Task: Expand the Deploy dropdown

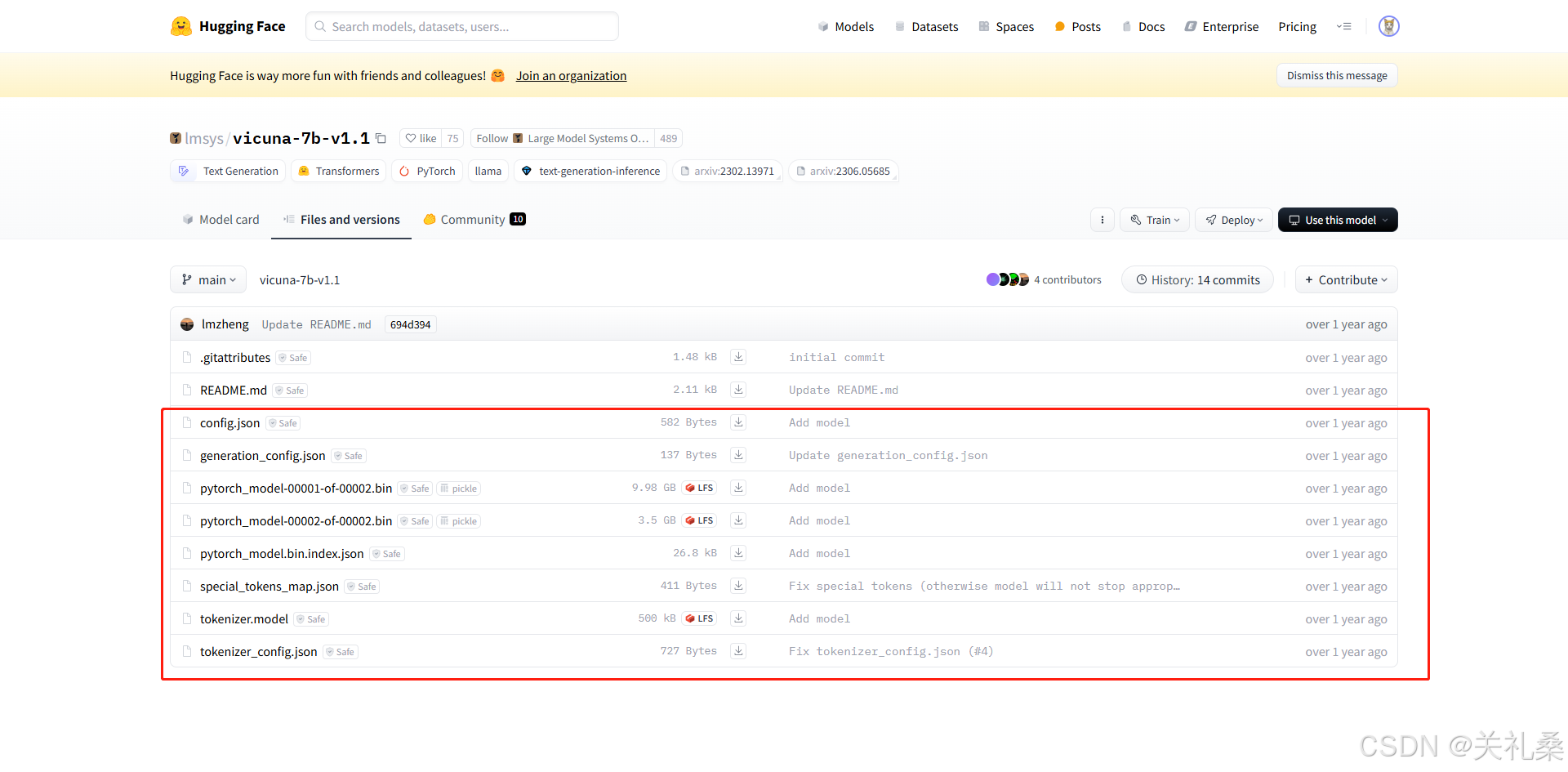Action: click(x=1234, y=220)
